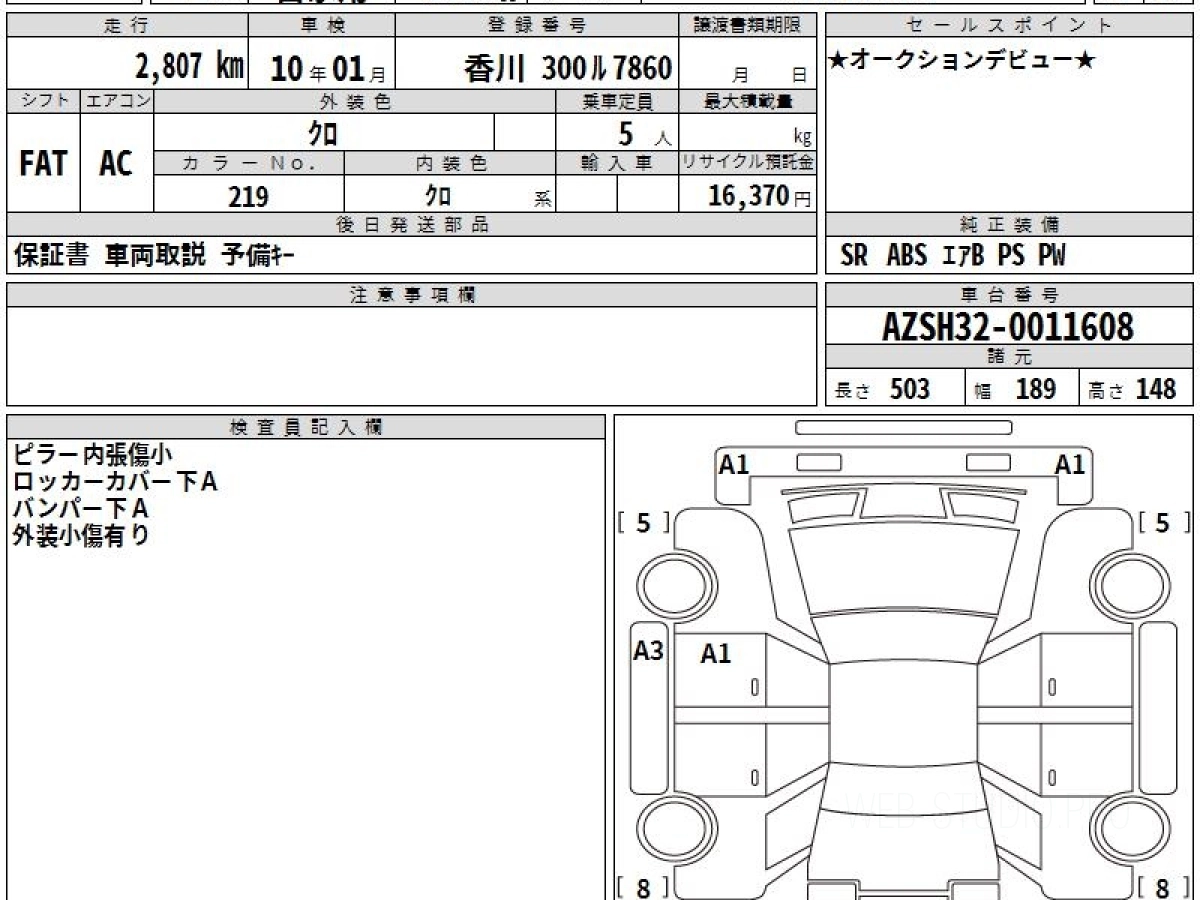
Task: Click the 注意事項欄 header
Action: point(412,295)
